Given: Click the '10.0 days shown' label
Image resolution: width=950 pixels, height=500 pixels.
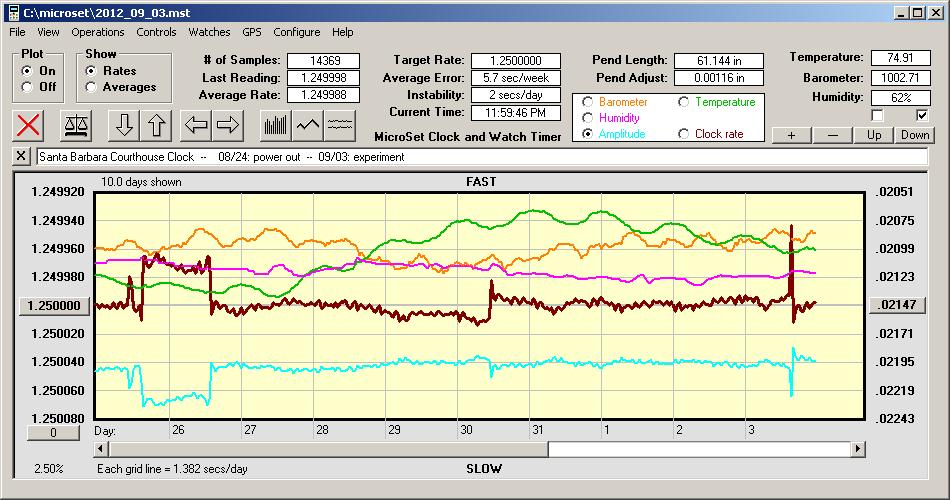Looking at the screenshot, I should [x=141, y=182].
